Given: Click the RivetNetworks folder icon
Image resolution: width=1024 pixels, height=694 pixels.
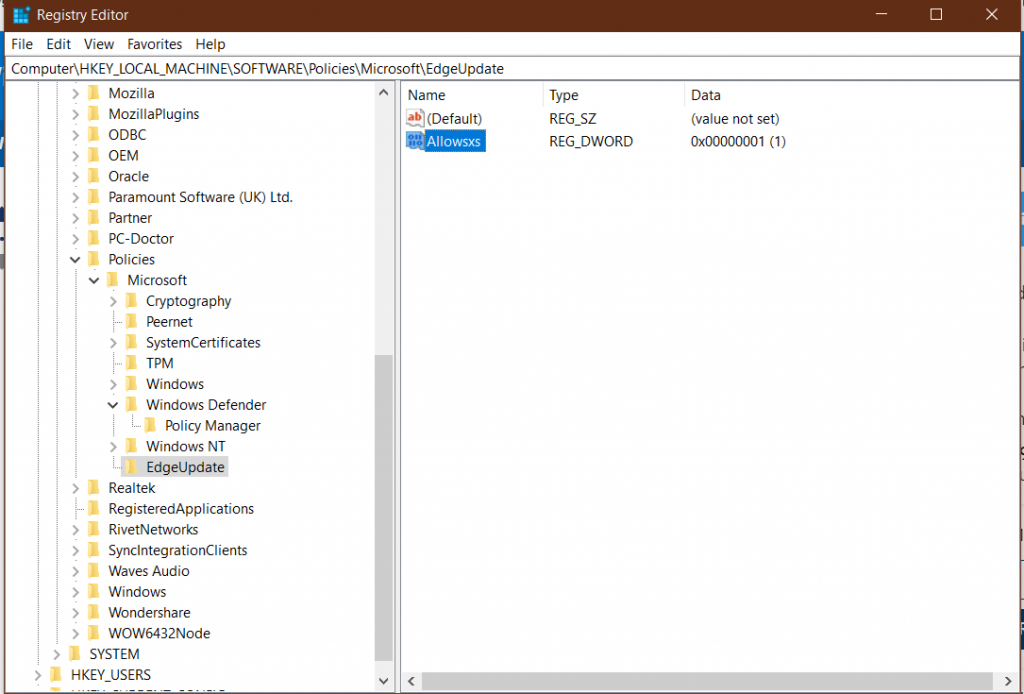Looking at the screenshot, I should click(x=94, y=529).
